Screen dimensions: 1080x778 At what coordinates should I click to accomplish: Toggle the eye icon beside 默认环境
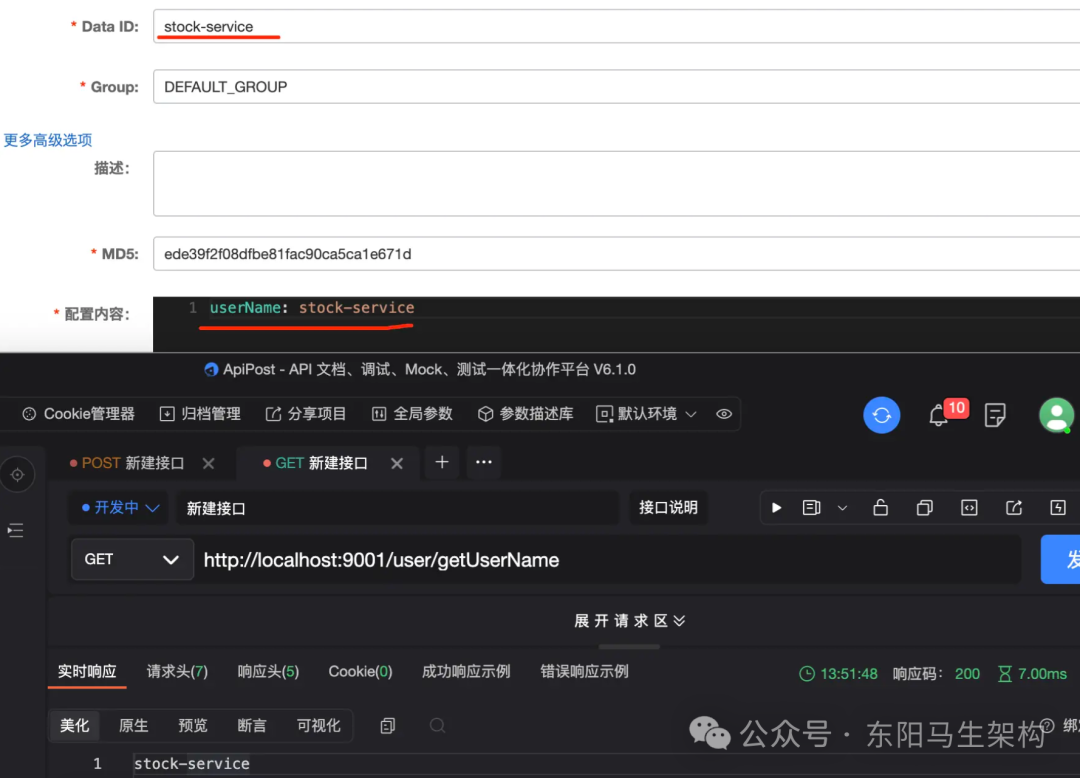[x=724, y=414]
